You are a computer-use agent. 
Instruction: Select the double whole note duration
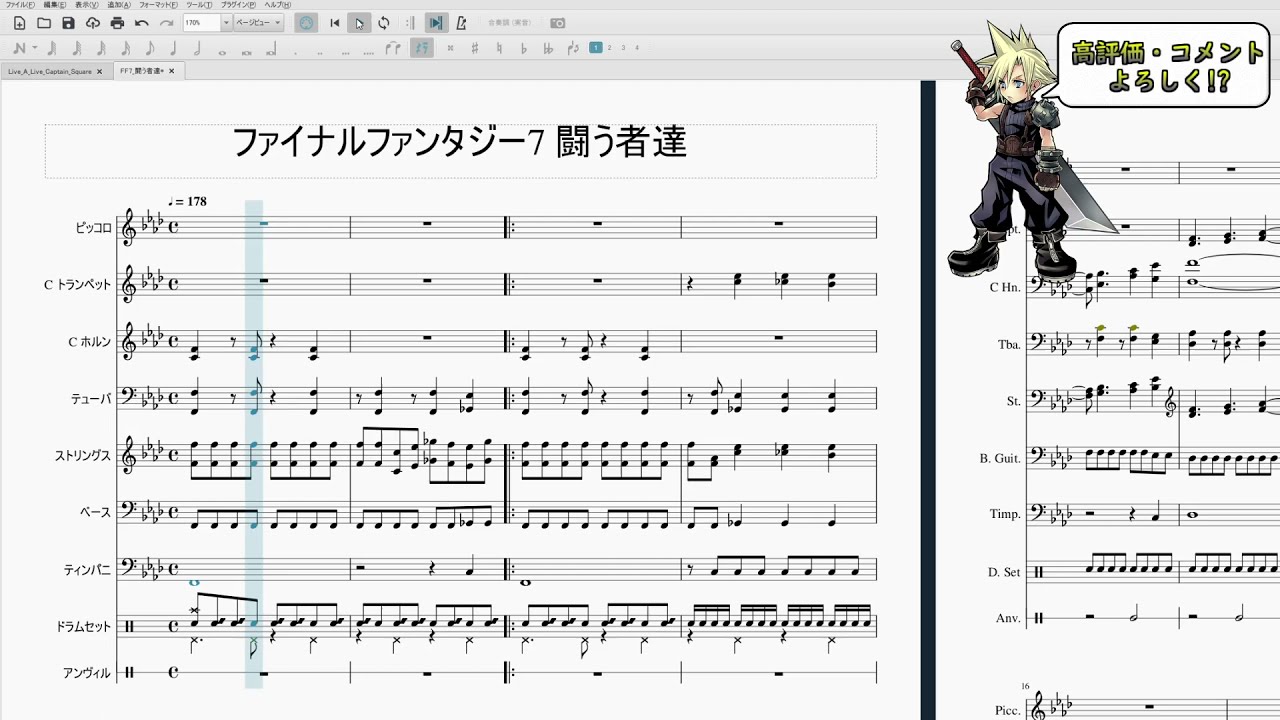tap(247, 51)
